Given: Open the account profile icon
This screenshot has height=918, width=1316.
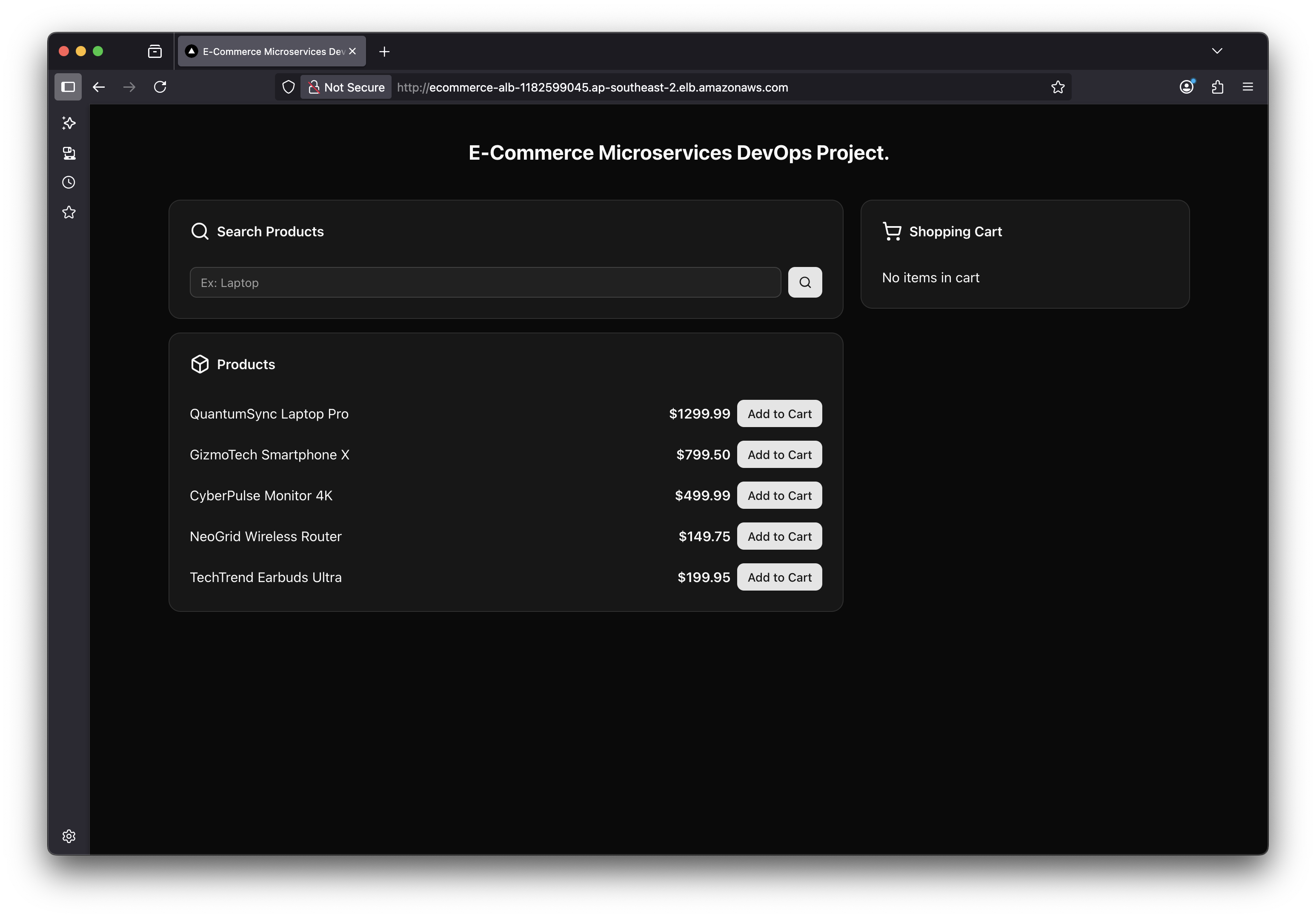Looking at the screenshot, I should (x=1187, y=87).
